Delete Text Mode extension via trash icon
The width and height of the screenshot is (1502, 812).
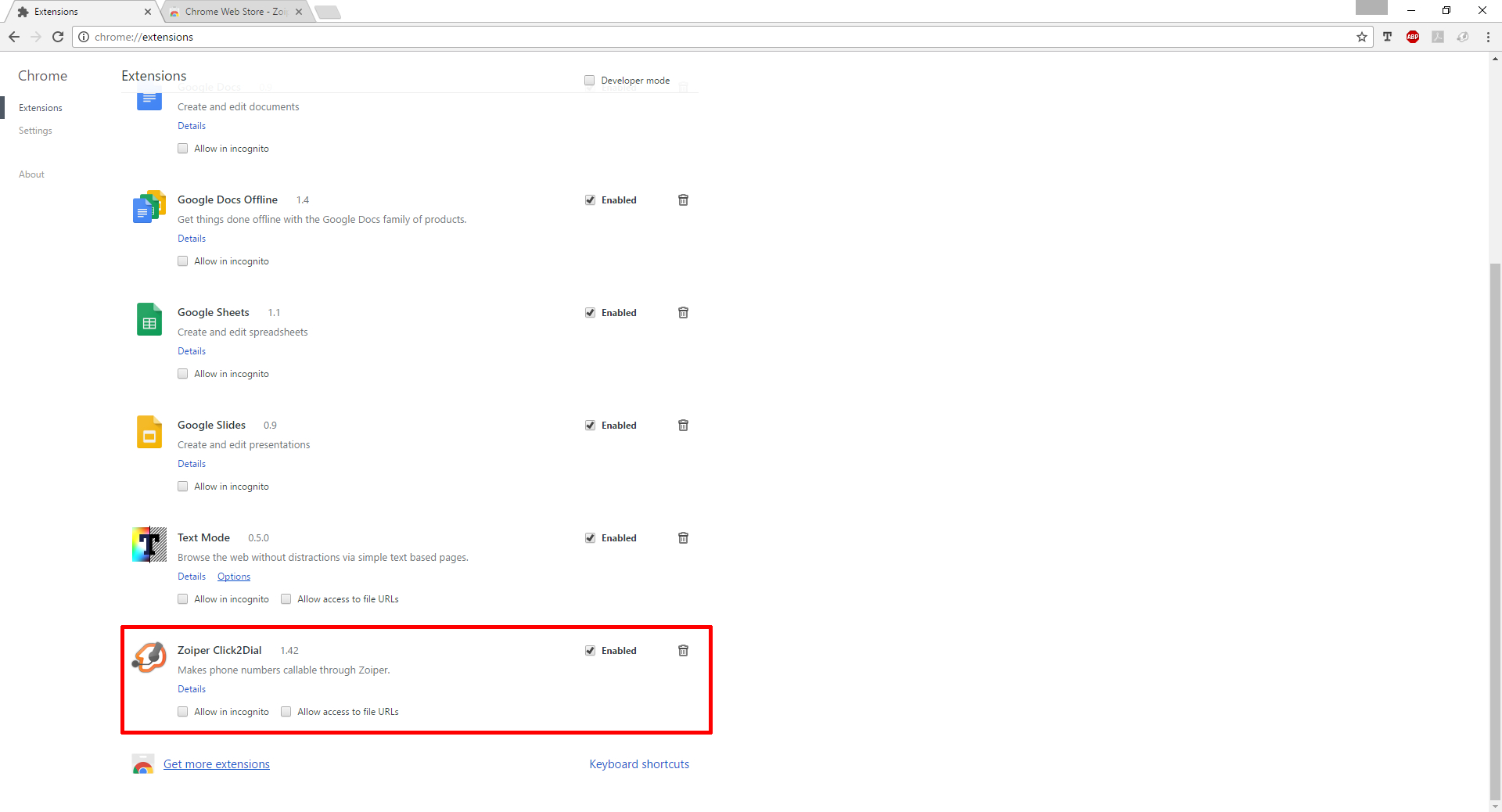coord(683,538)
